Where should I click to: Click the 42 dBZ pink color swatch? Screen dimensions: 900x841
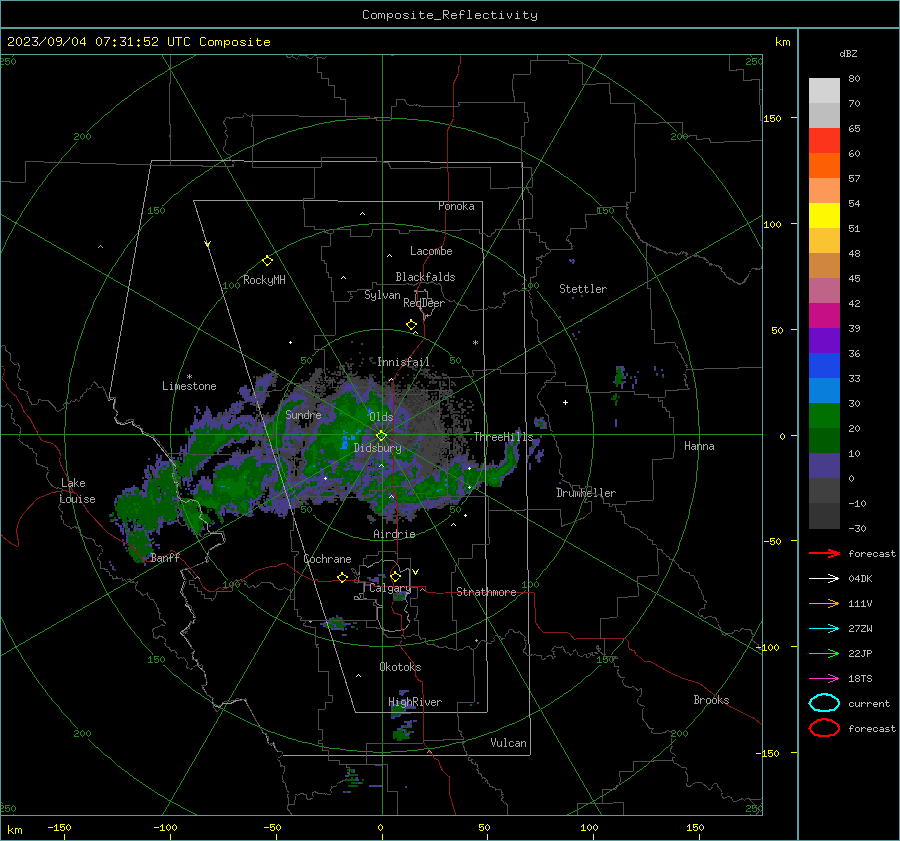(824, 291)
